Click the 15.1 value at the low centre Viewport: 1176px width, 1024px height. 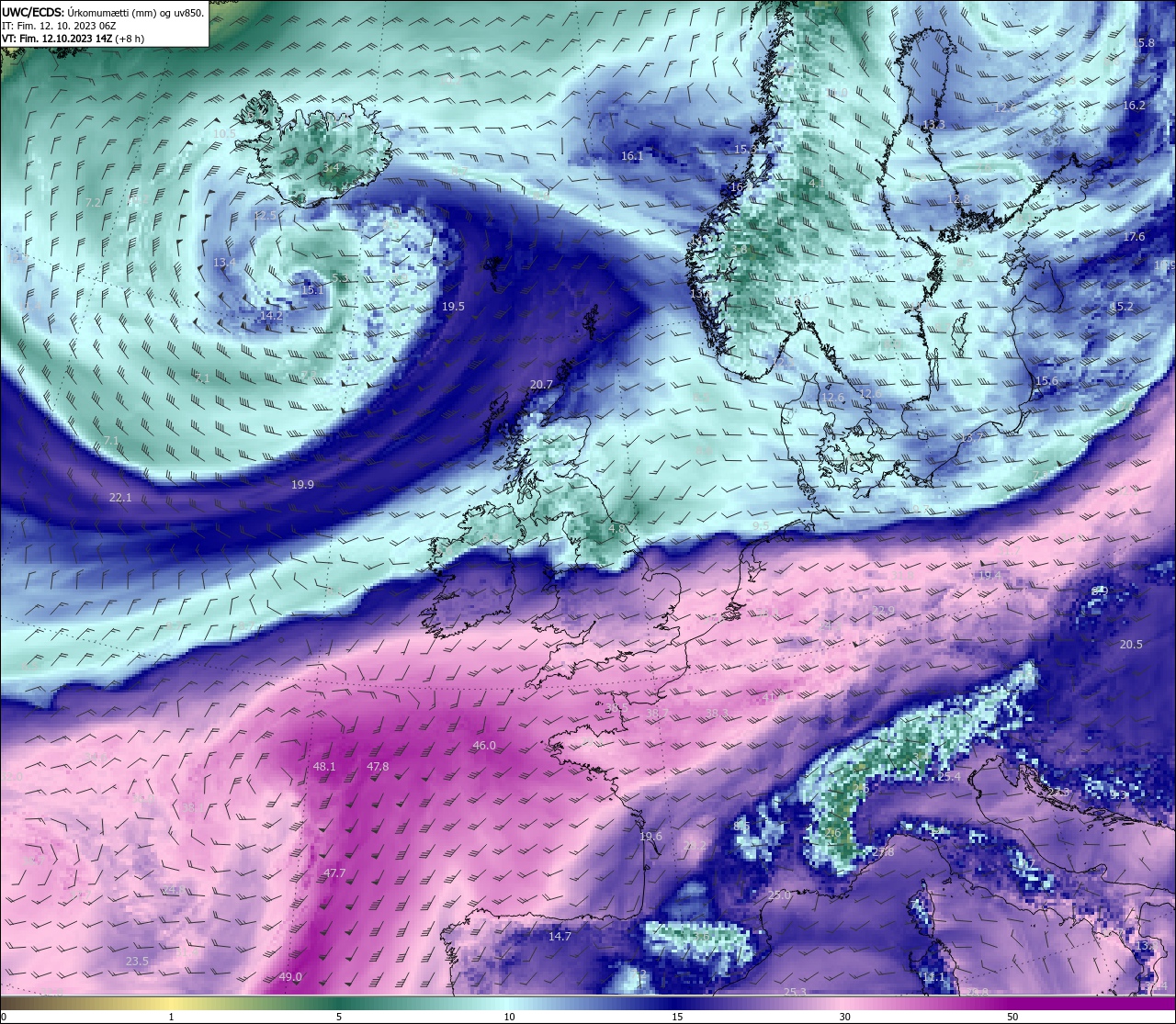click(x=312, y=290)
